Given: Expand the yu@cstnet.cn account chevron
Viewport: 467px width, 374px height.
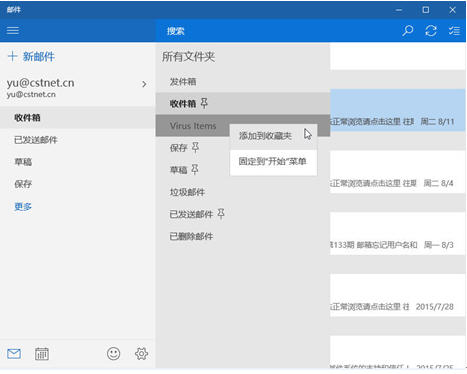Looking at the screenshot, I should (144, 84).
